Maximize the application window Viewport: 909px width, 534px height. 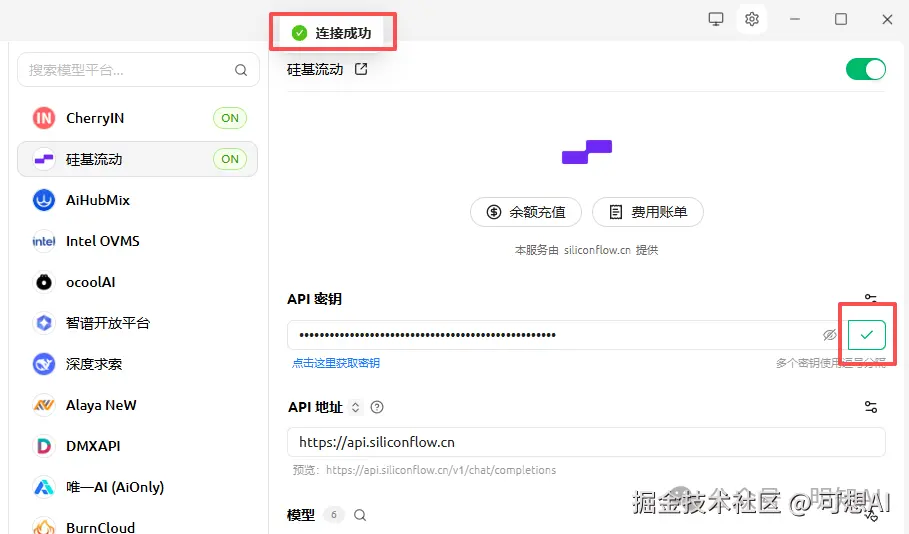pos(841,19)
